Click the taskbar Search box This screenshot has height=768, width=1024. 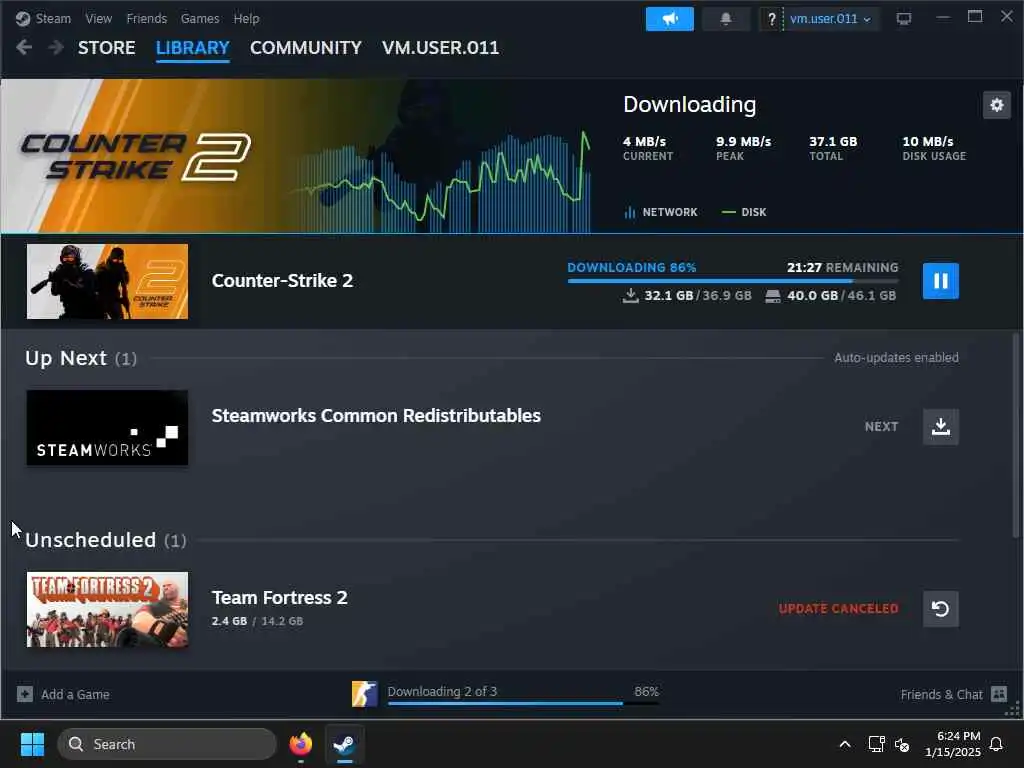click(x=167, y=744)
